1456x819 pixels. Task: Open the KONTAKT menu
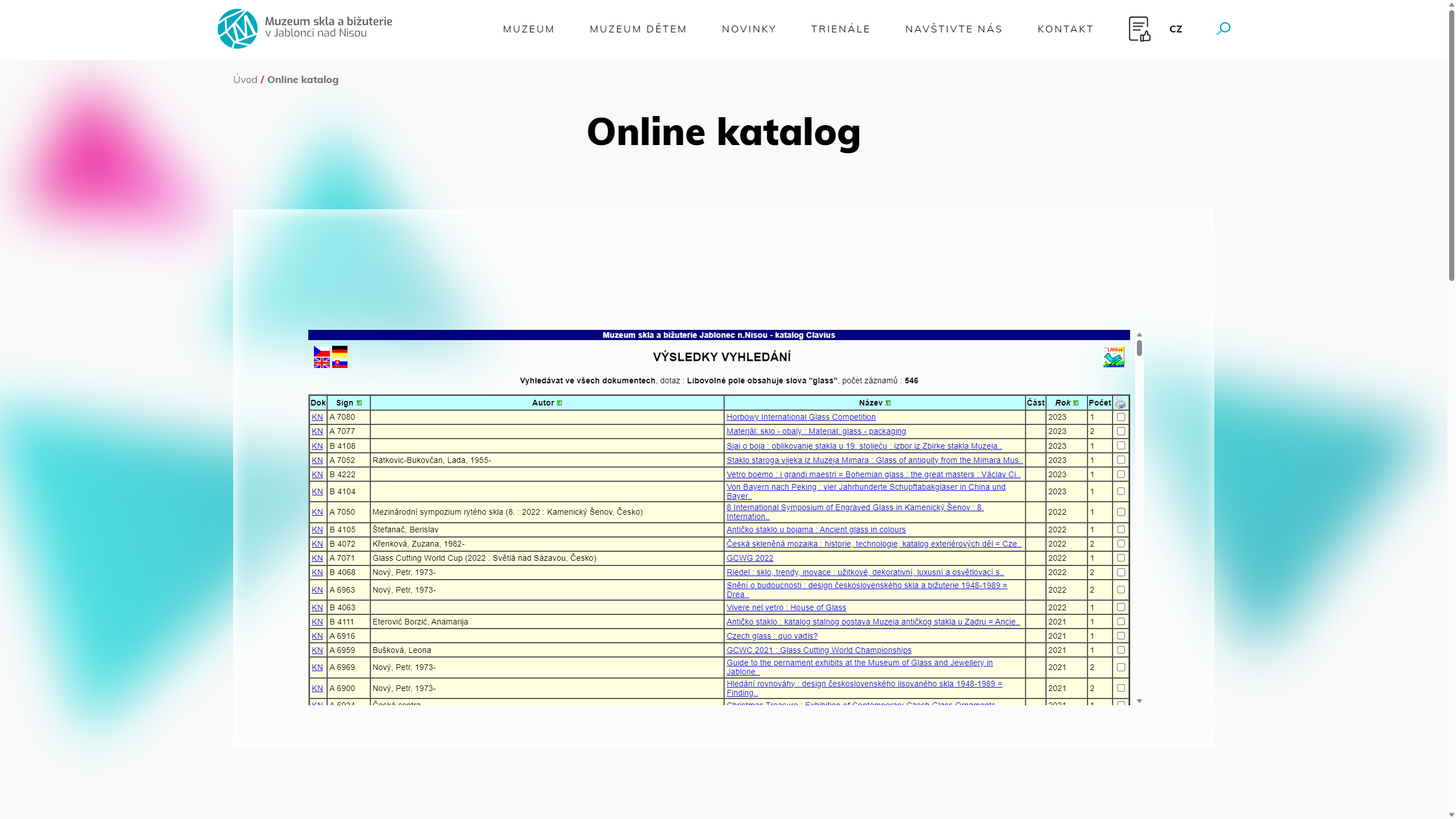(x=1065, y=29)
